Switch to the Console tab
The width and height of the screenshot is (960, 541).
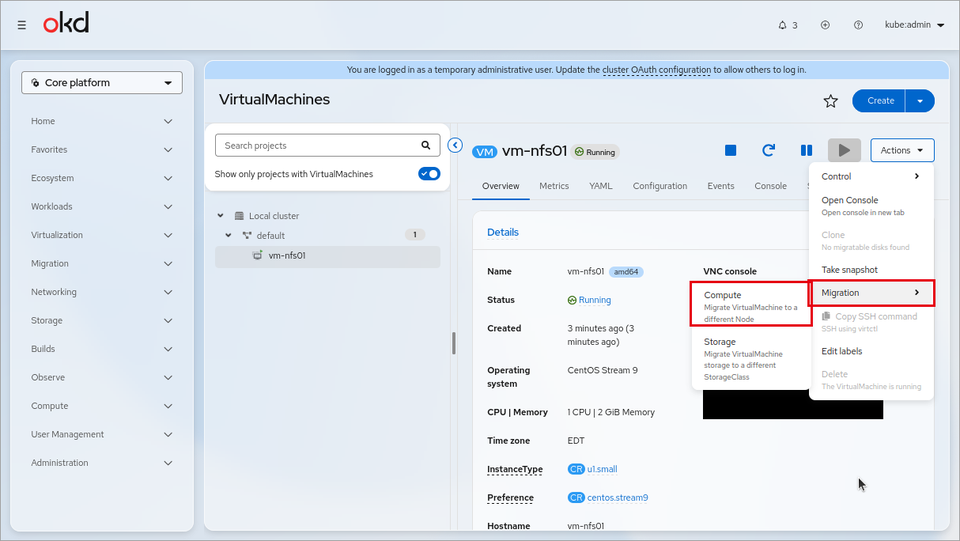770,186
